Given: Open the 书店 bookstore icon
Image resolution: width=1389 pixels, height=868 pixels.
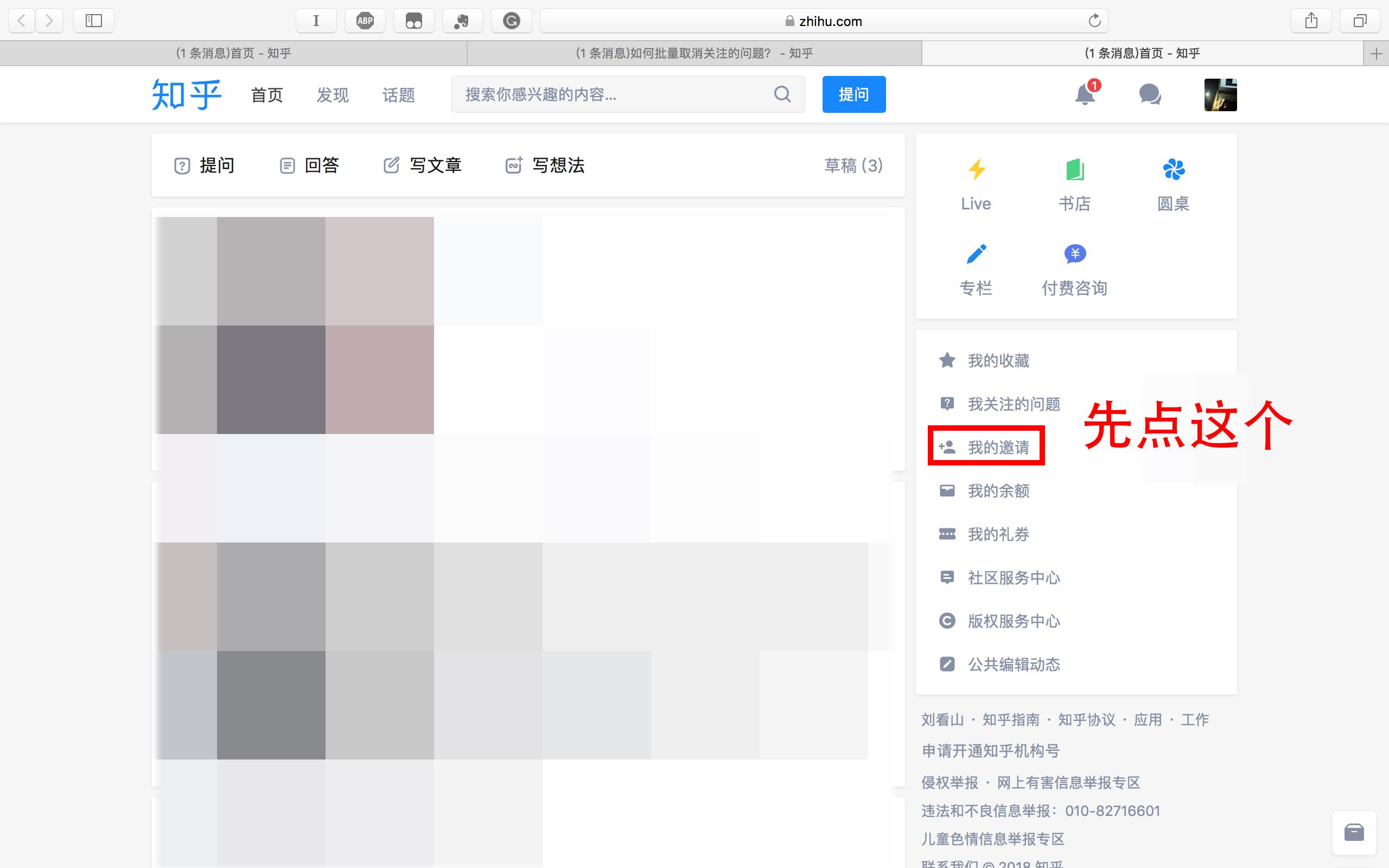Looking at the screenshot, I should coord(1074,169).
